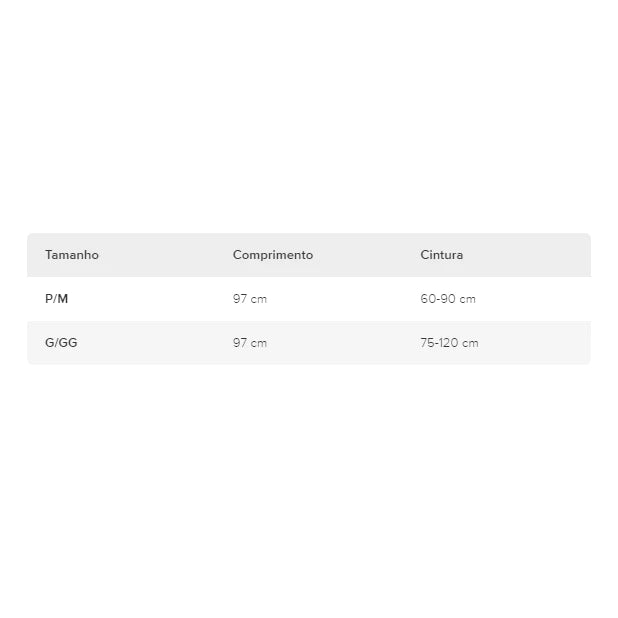Select the 60-90 cm waist value
Viewport: 618px width, 618px height.
pos(448,299)
